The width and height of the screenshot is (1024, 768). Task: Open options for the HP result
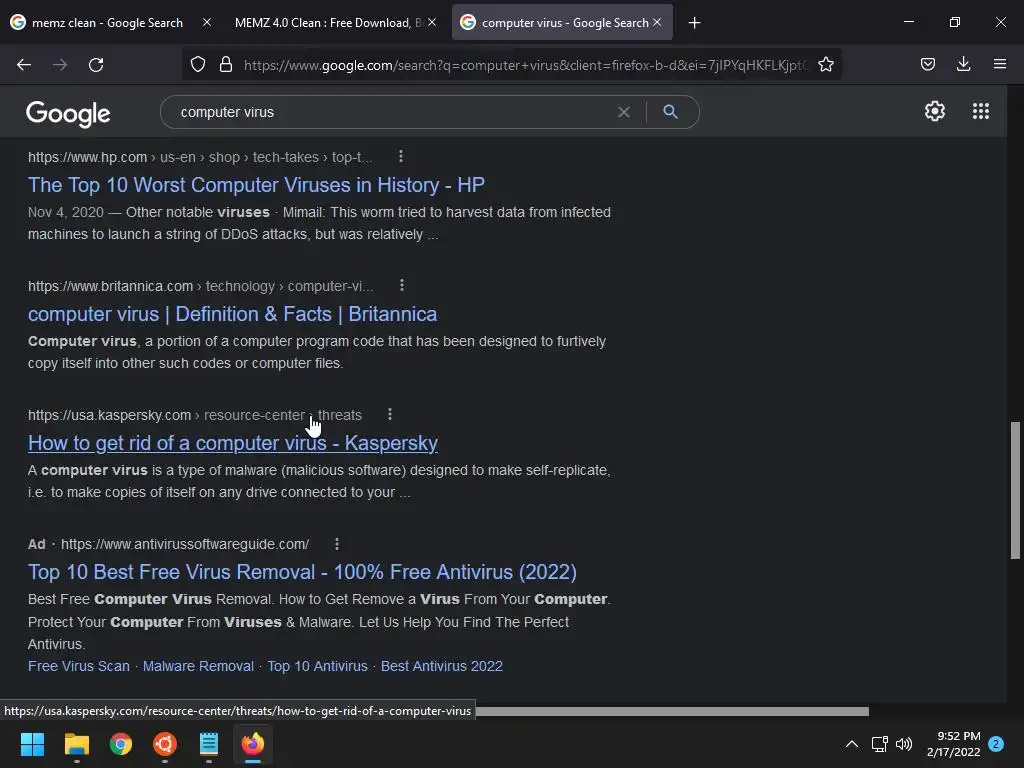coord(401,157)
